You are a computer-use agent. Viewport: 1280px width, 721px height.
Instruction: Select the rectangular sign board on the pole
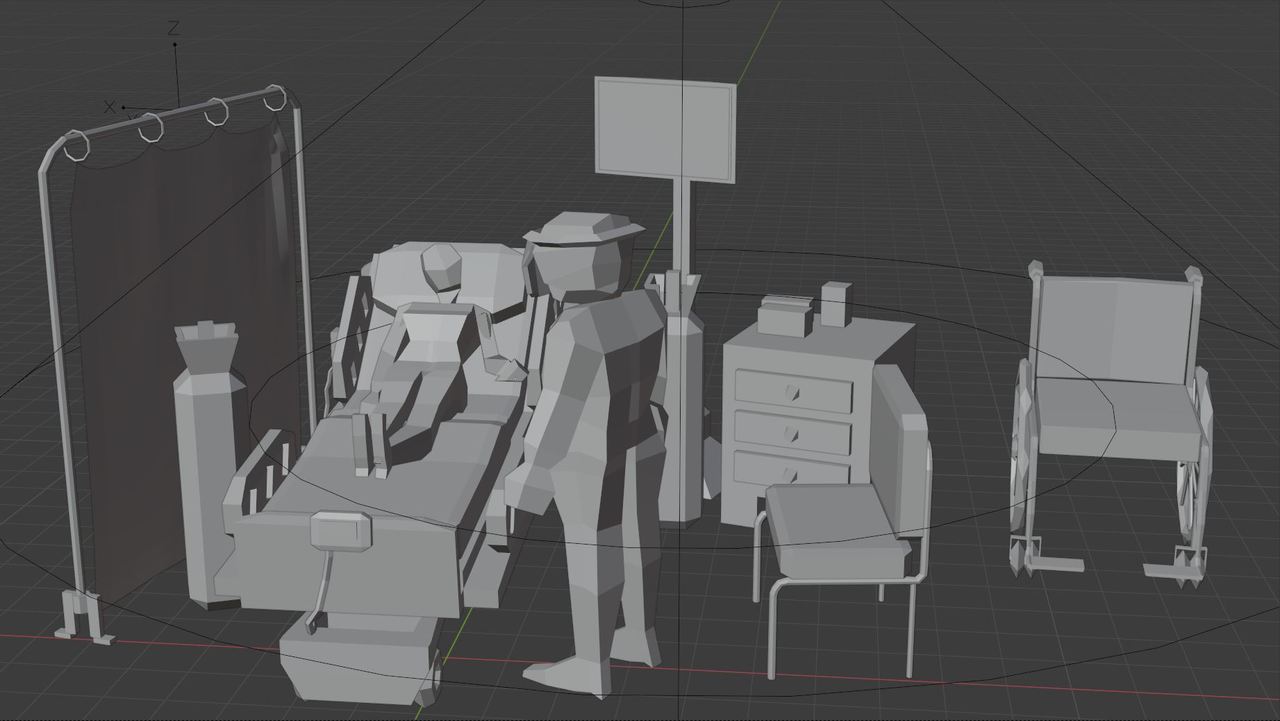click(665, 130)
